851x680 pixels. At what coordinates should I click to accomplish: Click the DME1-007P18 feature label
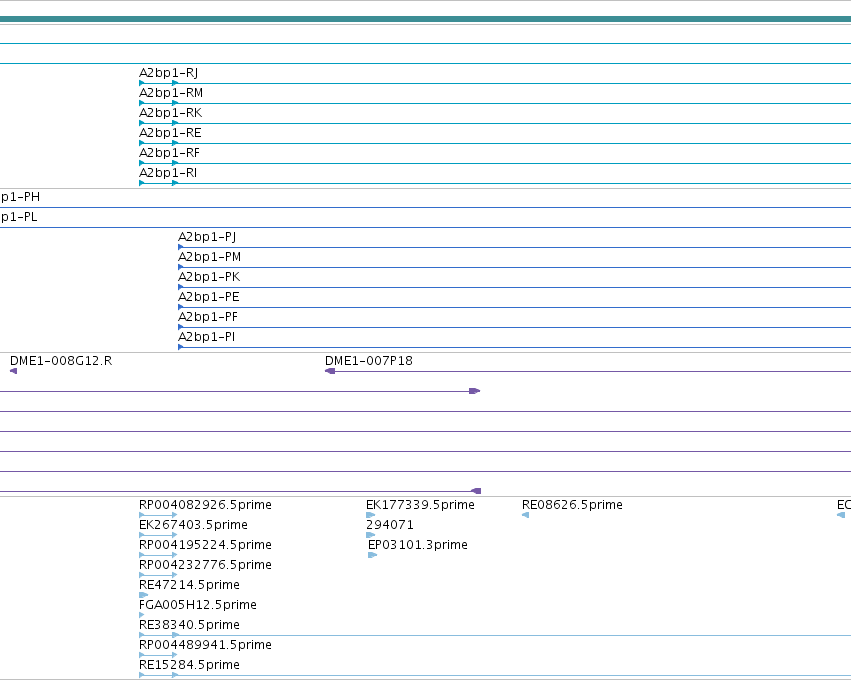tap(369, 361)
